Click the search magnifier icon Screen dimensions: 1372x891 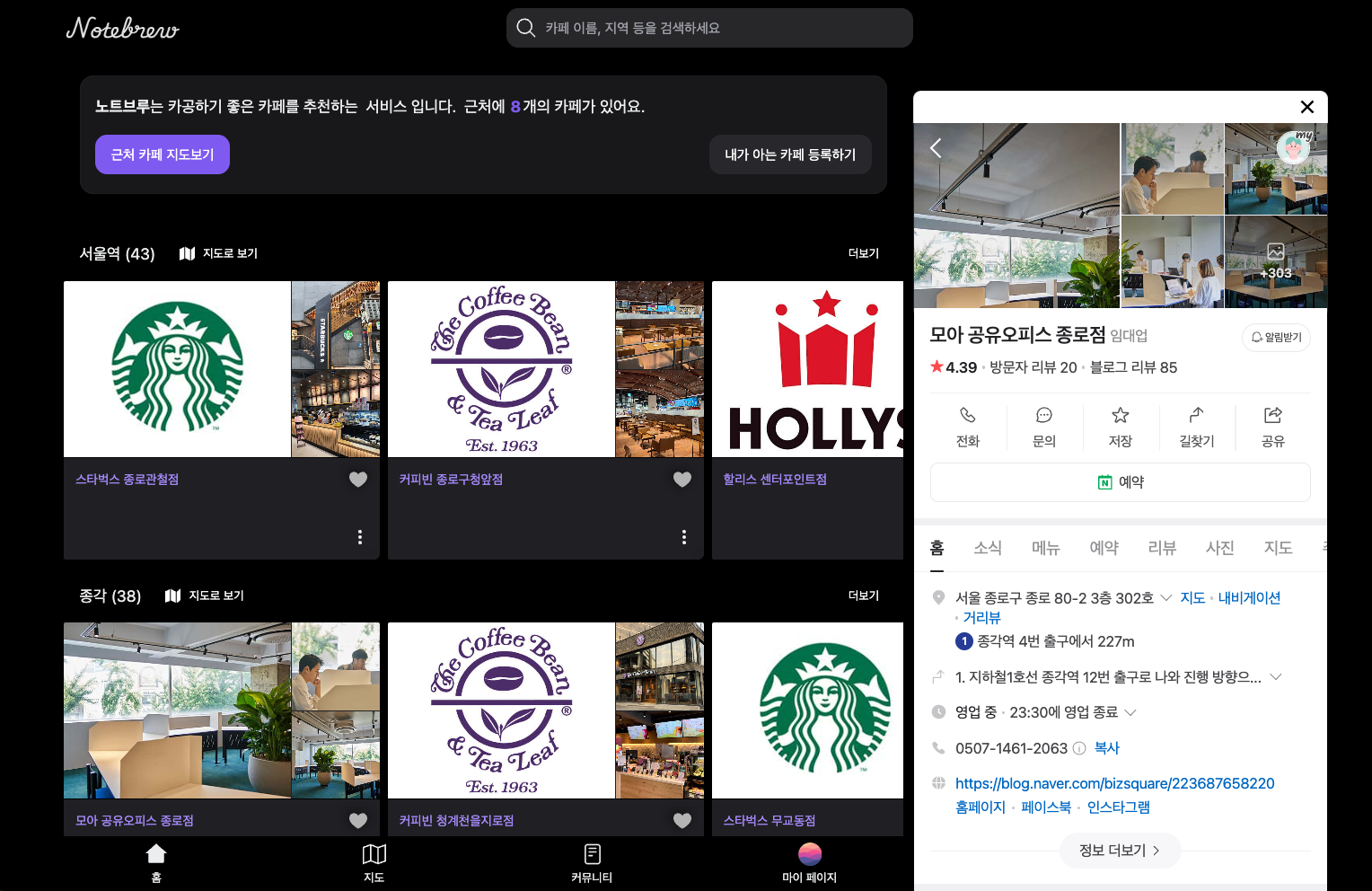(x=526, y=28)
